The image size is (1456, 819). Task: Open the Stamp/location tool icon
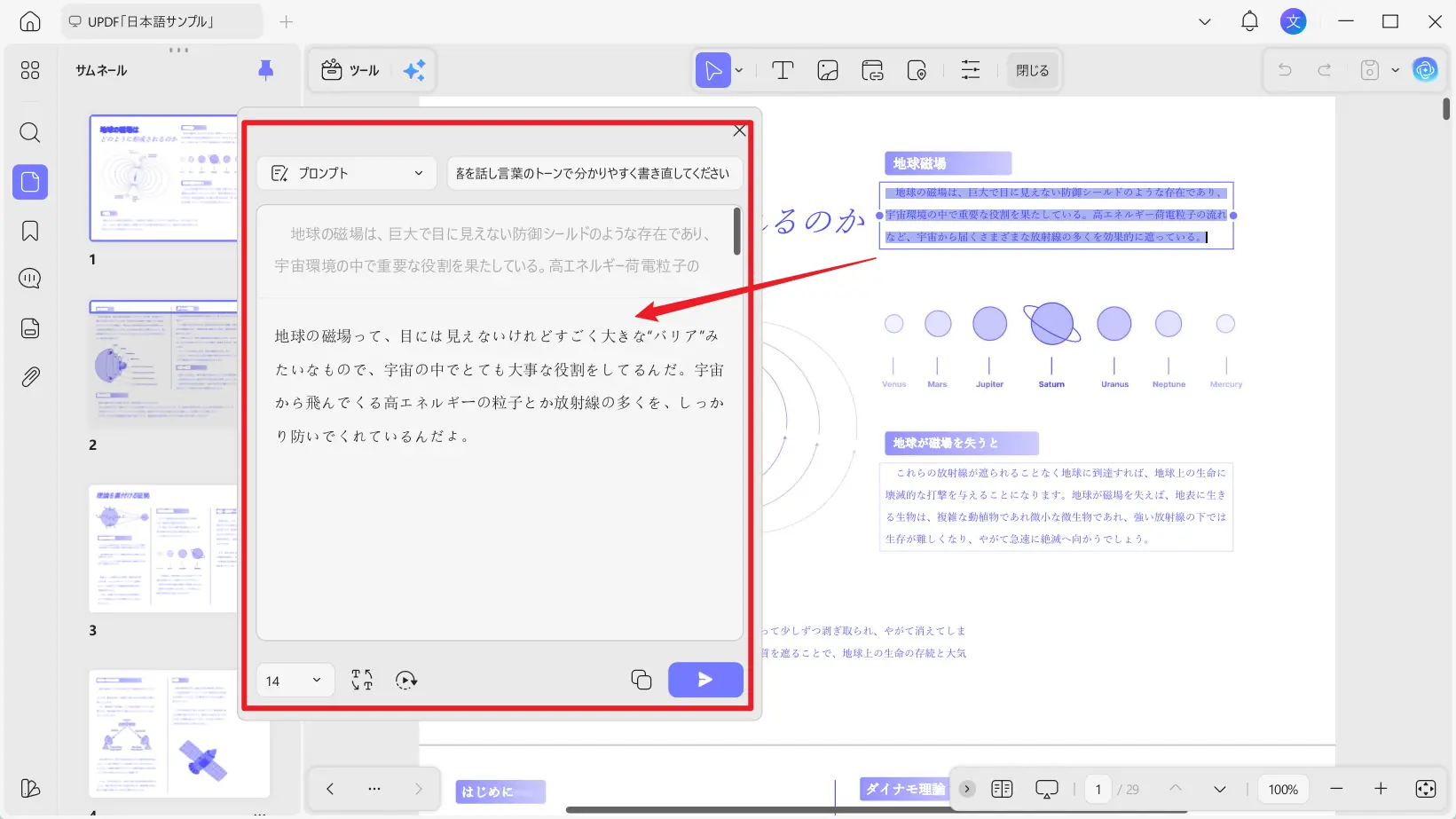pyautogui.click(x=917, y=69)
